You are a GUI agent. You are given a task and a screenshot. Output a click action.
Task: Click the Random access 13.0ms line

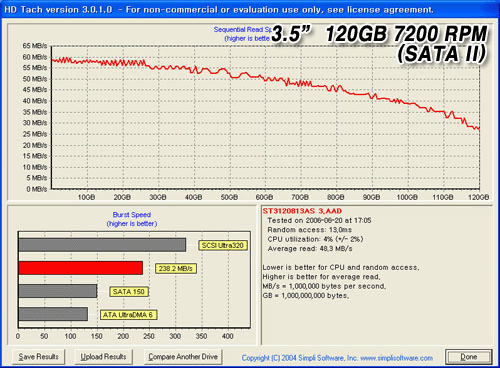(310, 230)
